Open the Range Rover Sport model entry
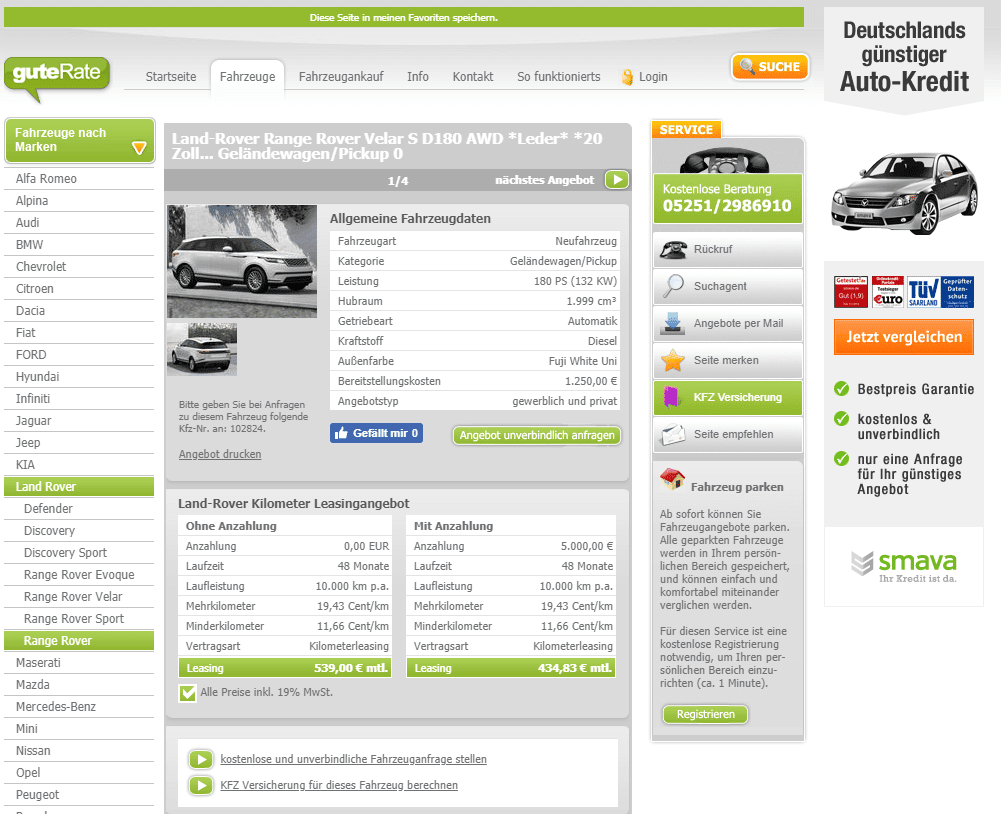1001x814 pixels. click(79, 619)
